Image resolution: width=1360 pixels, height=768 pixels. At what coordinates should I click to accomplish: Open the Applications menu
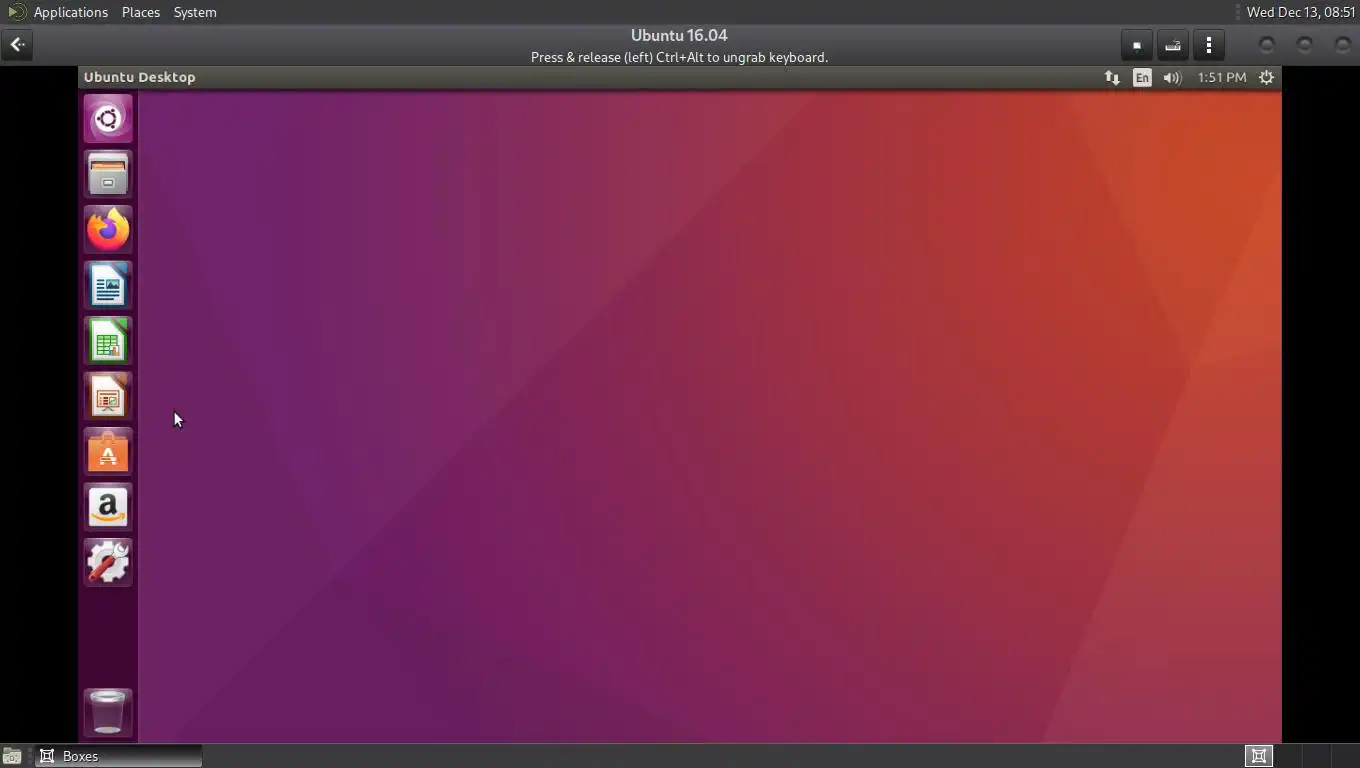tap(70, 12)
